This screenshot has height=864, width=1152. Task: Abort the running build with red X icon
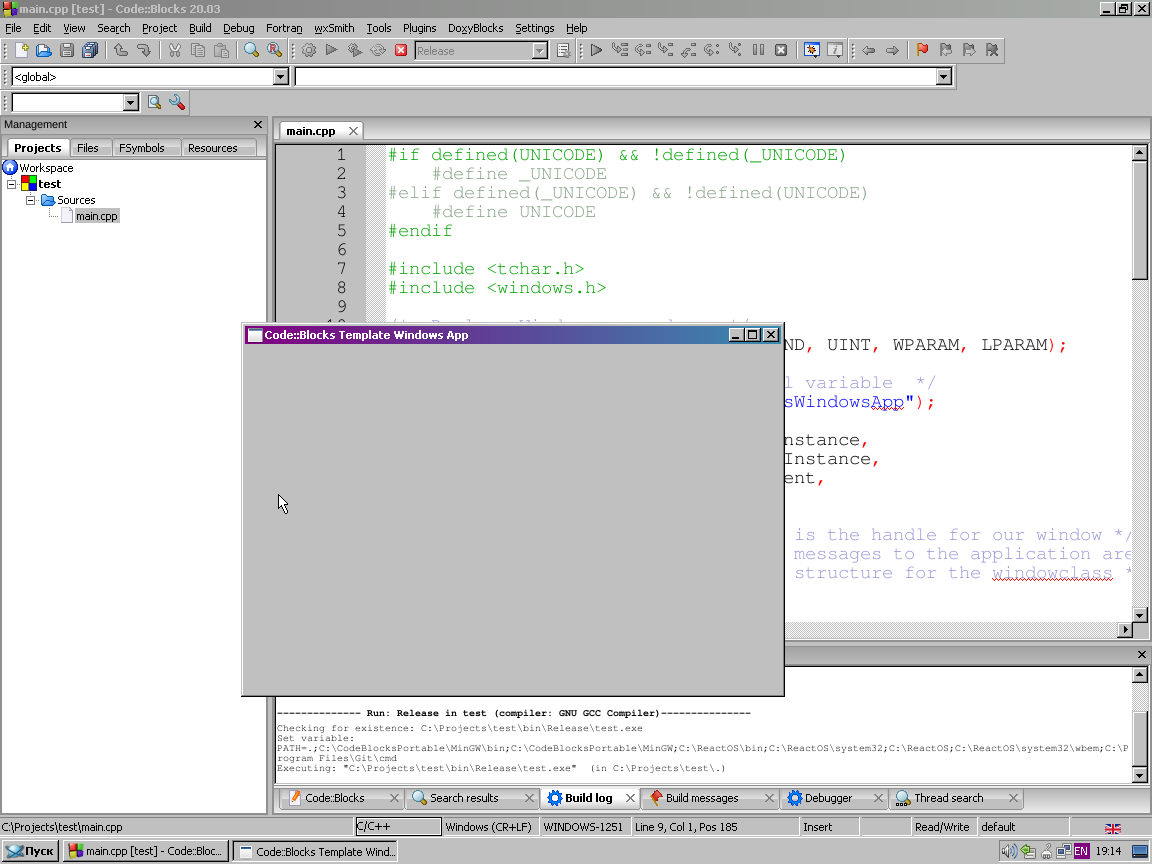(401, 50)
